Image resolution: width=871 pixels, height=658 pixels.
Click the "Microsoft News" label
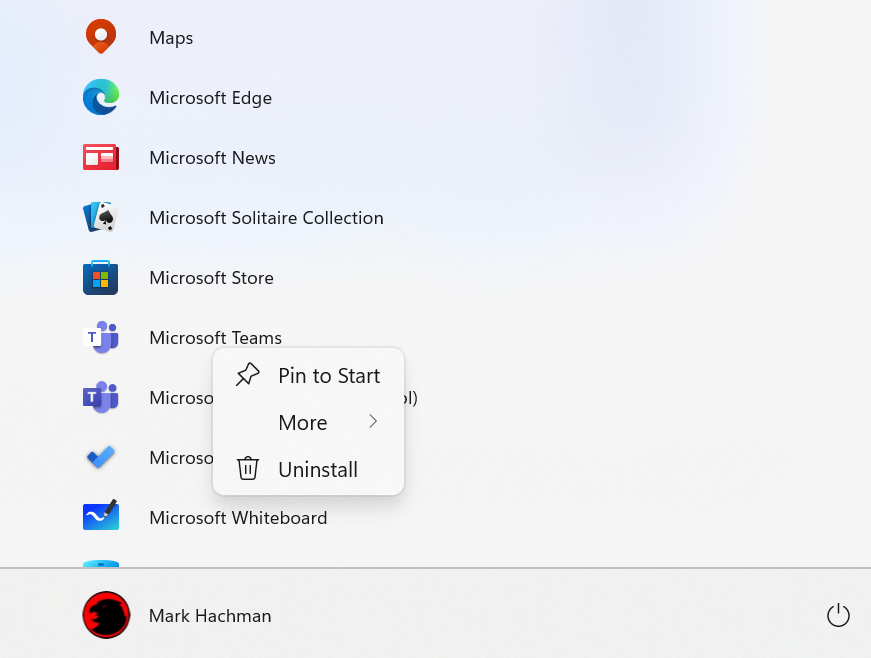pyautogui.click(x=212, y=158)
